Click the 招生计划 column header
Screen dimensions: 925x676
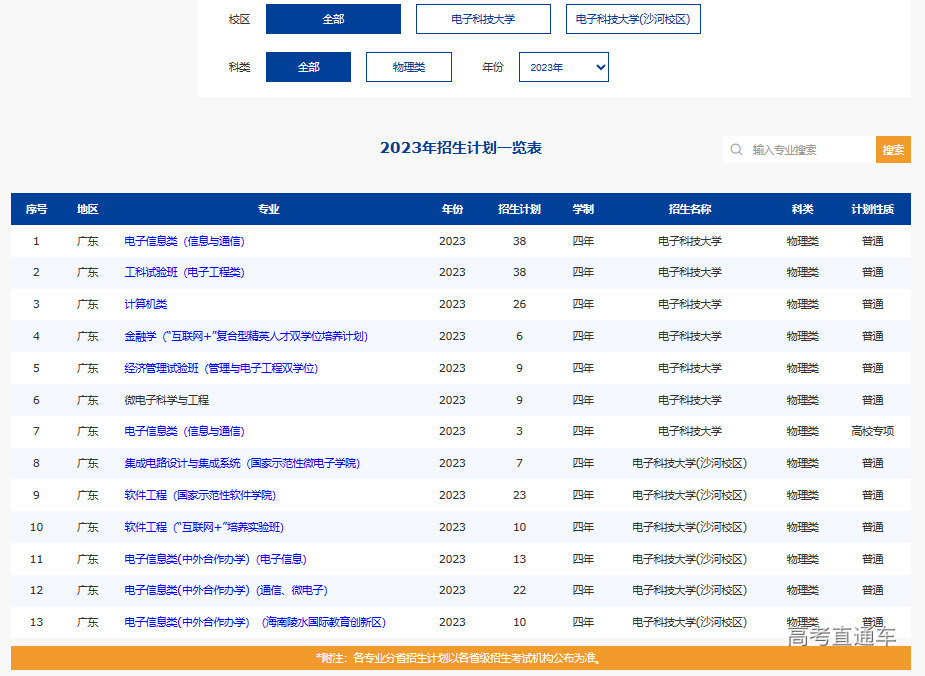pos(519,209)
